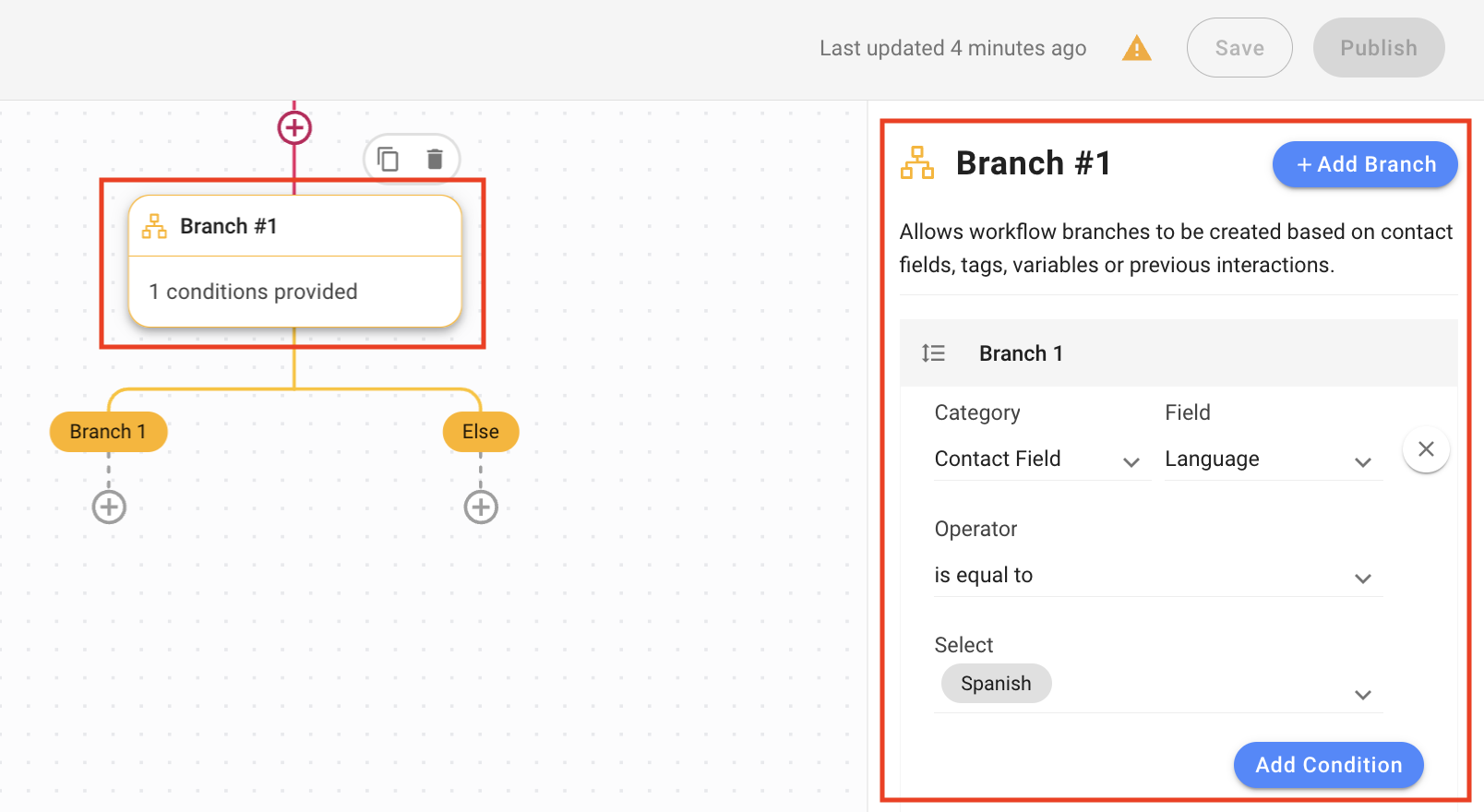Expand the Select values dropdown arrow
Screen dimensions: 1484x812
[1362, 694]
